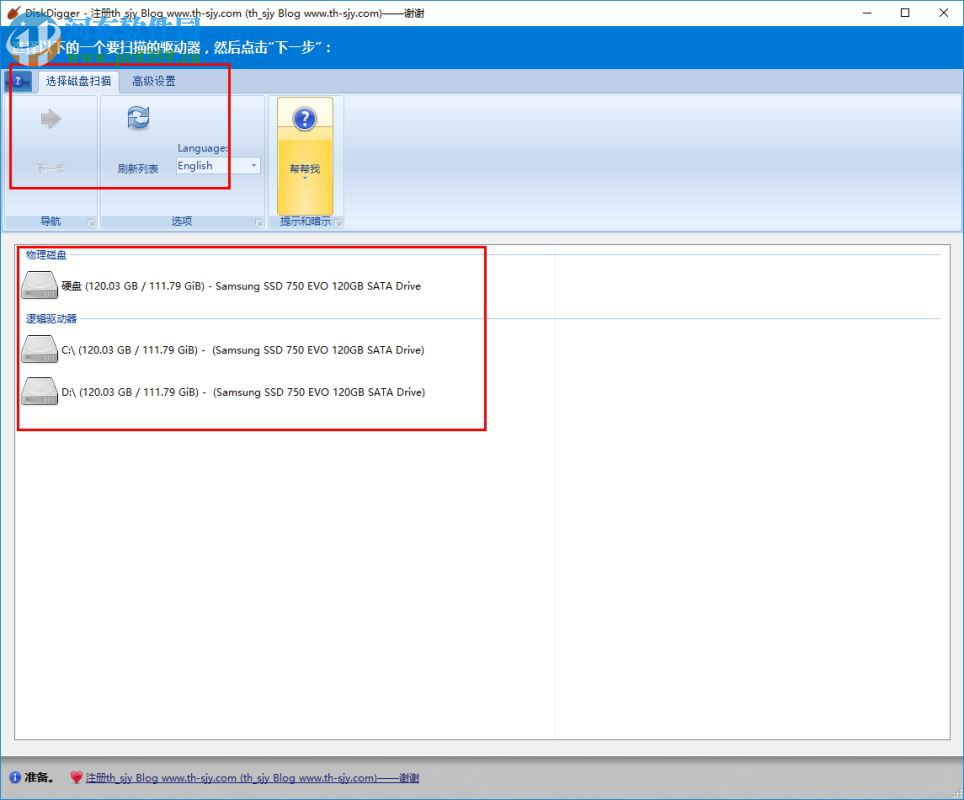Click the C:\ drive icon
This screenshot has height=800, width=964.
tap(39, 349)
